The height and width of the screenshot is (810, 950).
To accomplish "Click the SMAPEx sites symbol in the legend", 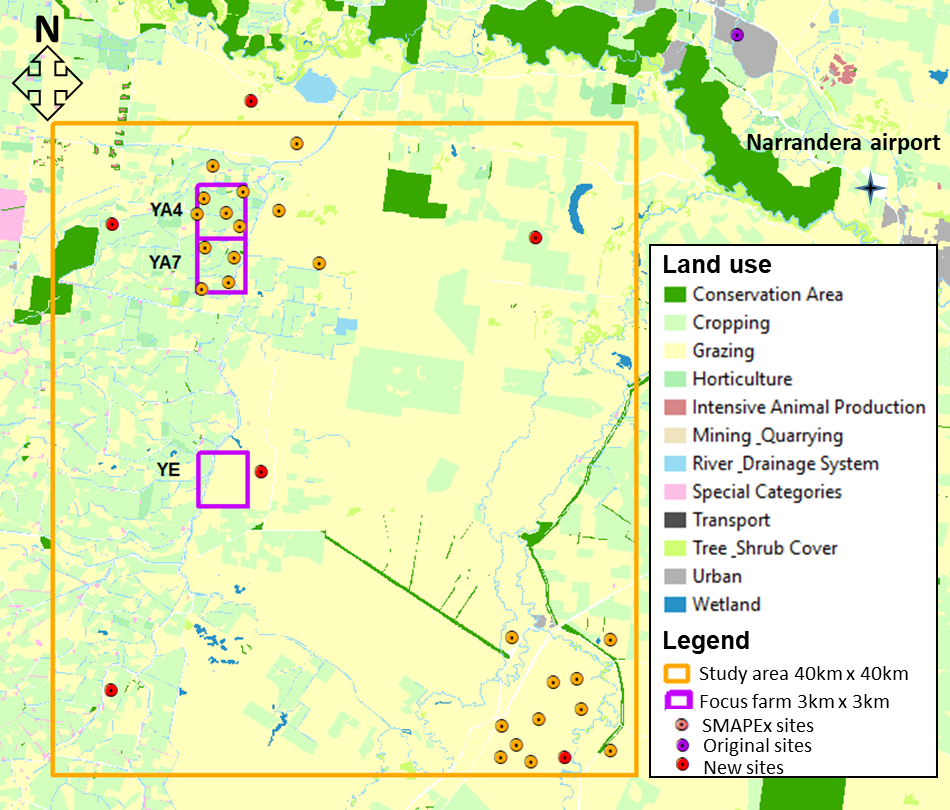I will click(682, 725).
